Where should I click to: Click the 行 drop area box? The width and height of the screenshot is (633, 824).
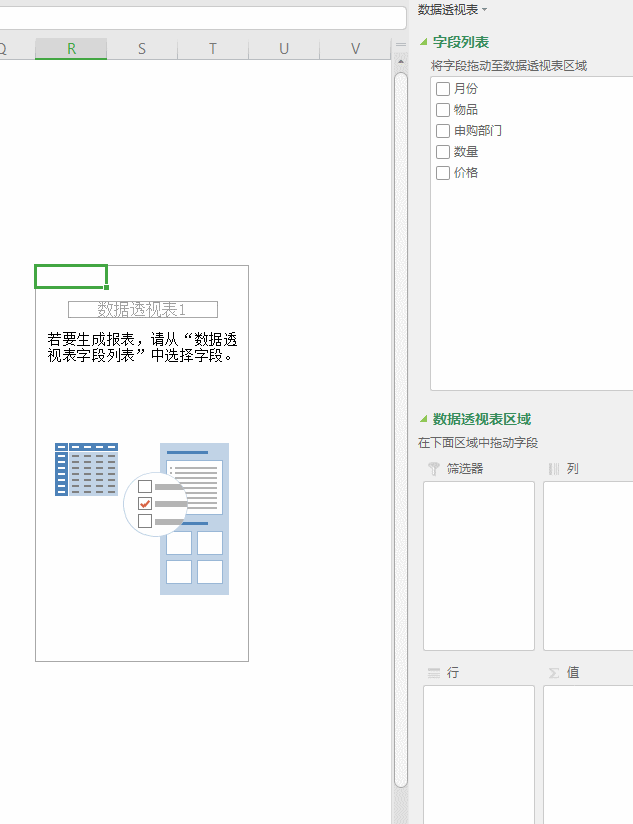point(479,754)
